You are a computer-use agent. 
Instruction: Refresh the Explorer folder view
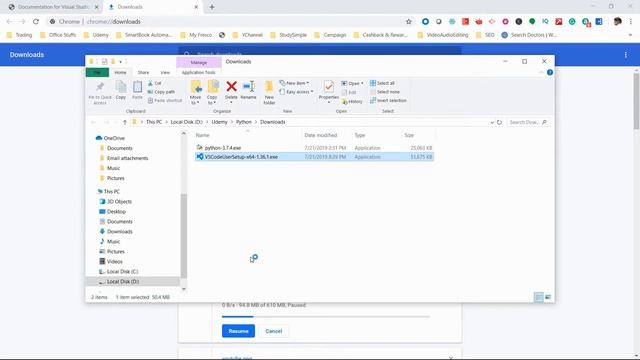(499, 122)
